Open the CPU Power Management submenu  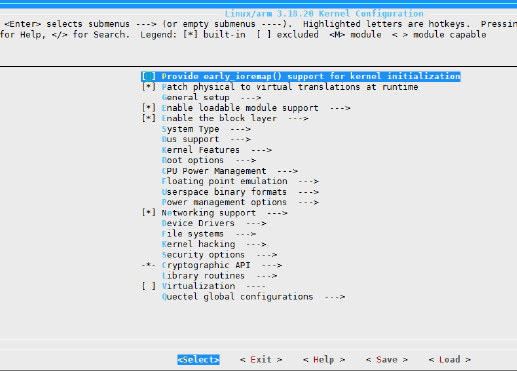point(230,171)
